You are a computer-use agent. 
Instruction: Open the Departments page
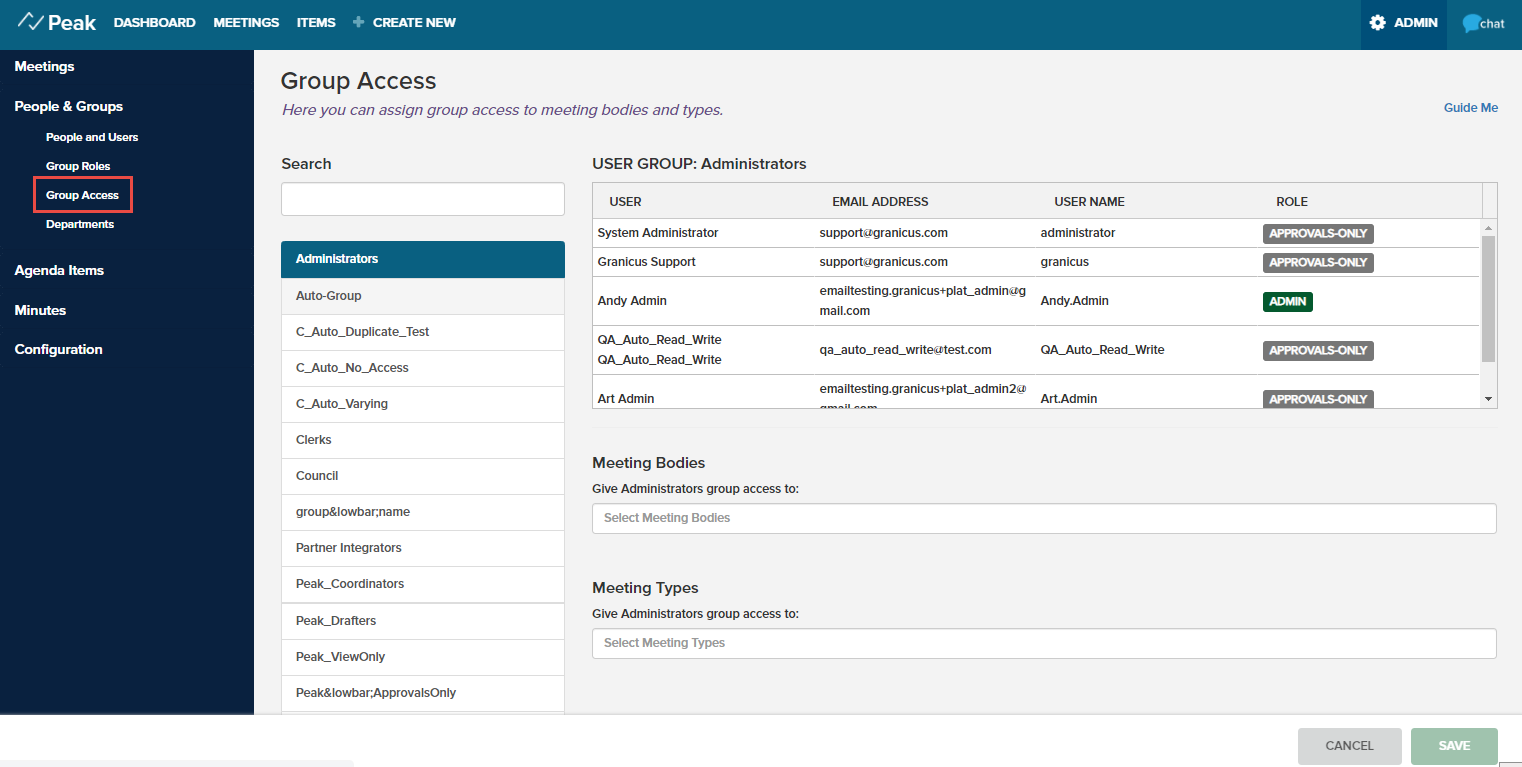tap(79, 223)
